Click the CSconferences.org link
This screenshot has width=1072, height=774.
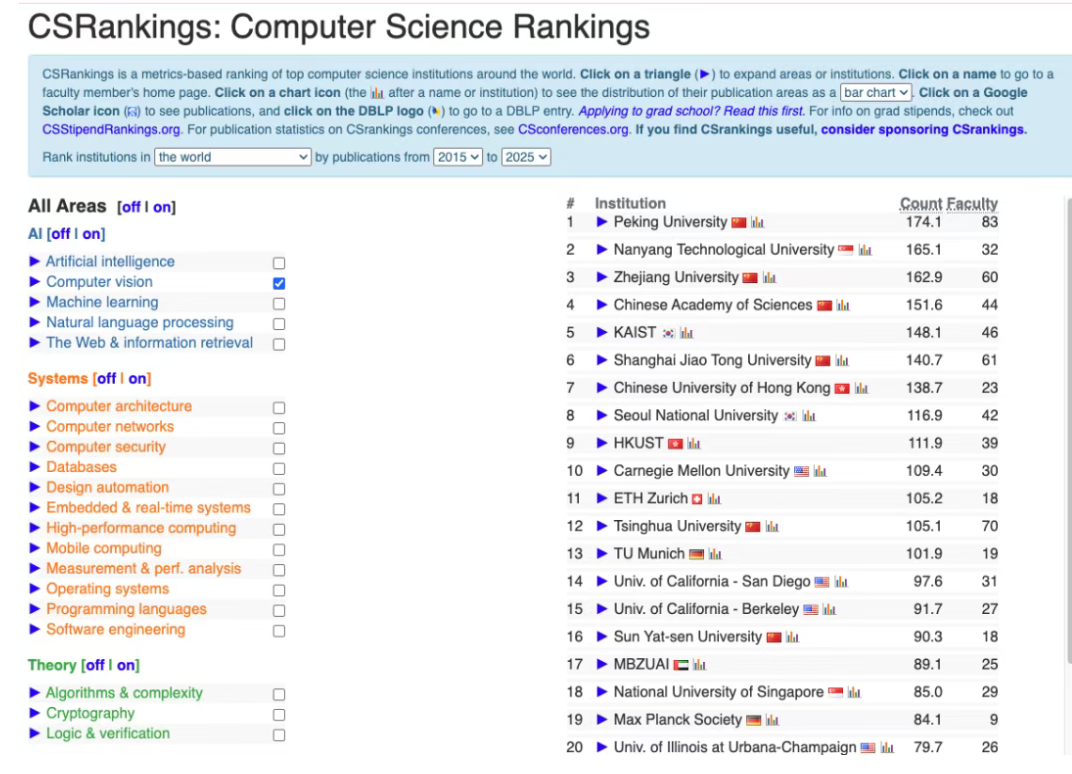[573, 129]
